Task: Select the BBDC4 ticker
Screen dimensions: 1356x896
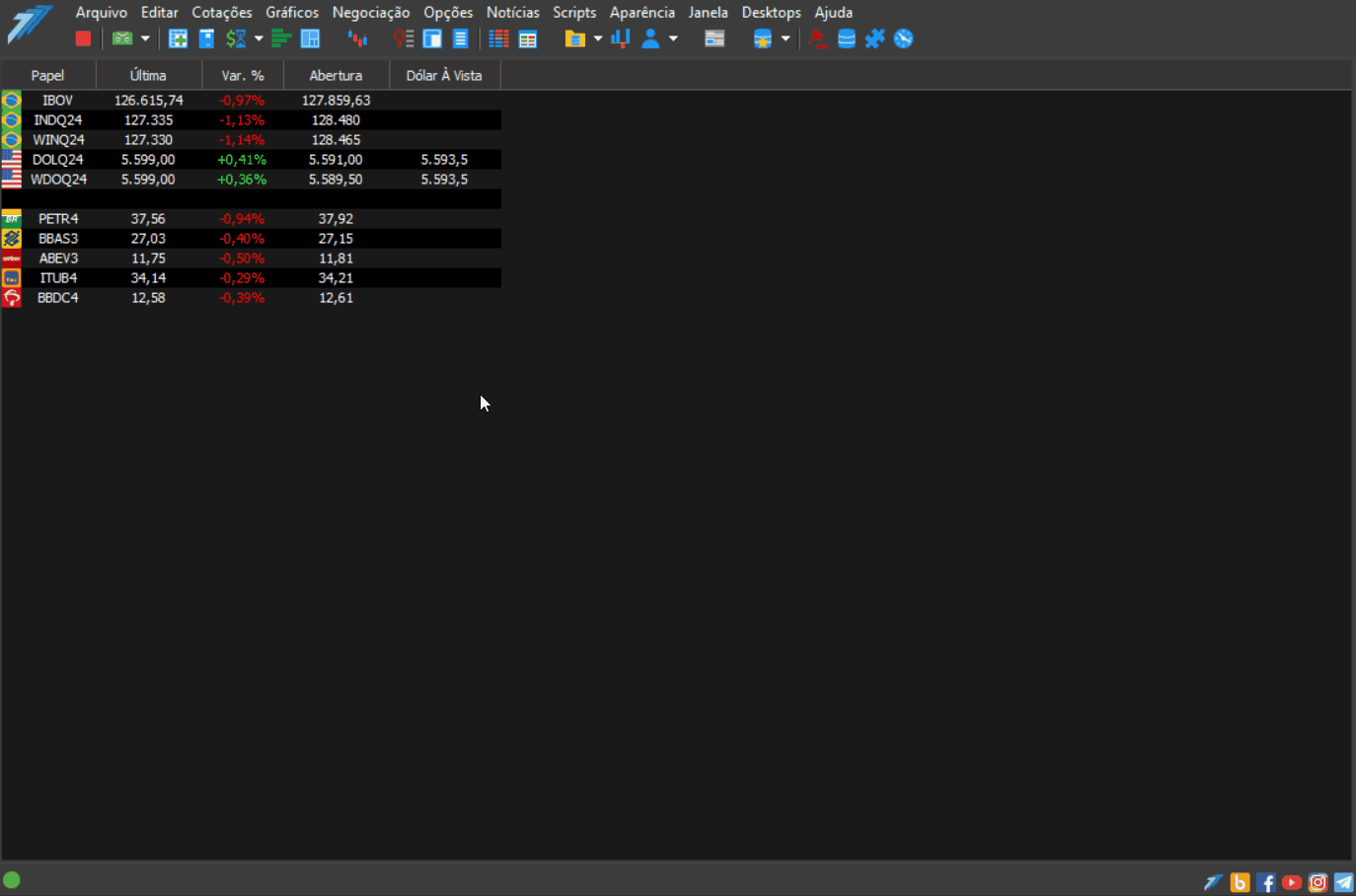Action: click(58, 298)
